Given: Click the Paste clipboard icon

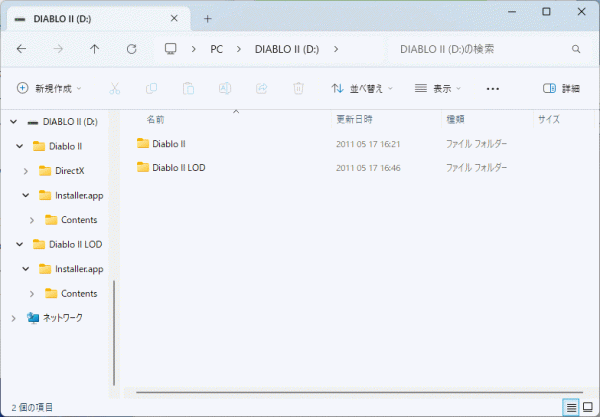Looking at the screenshot, I should 188,88.
